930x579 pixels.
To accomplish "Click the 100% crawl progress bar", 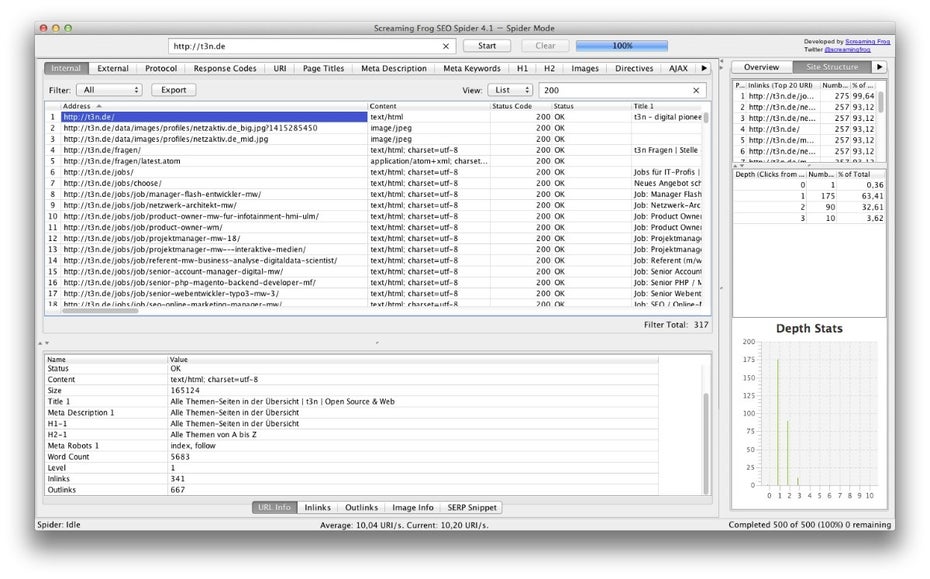I will click(622, 46).
